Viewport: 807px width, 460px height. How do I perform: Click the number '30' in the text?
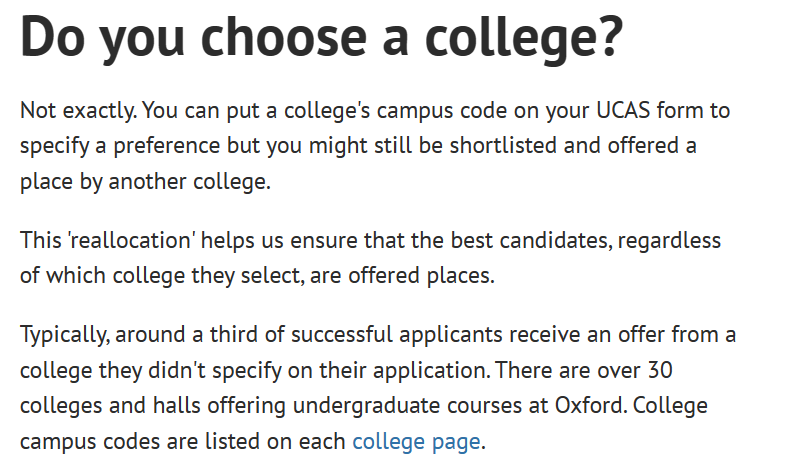[660, 370]
